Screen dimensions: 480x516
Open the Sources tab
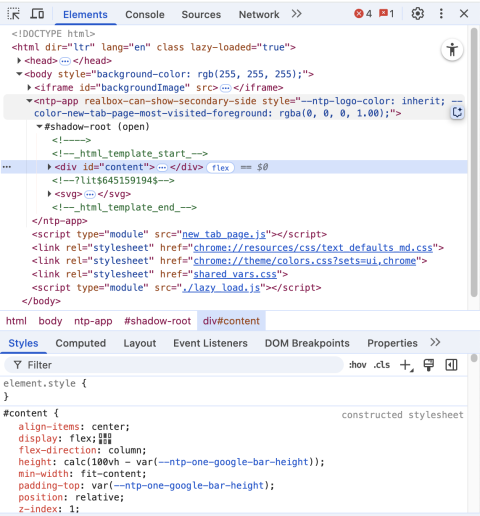coord(201,15)
